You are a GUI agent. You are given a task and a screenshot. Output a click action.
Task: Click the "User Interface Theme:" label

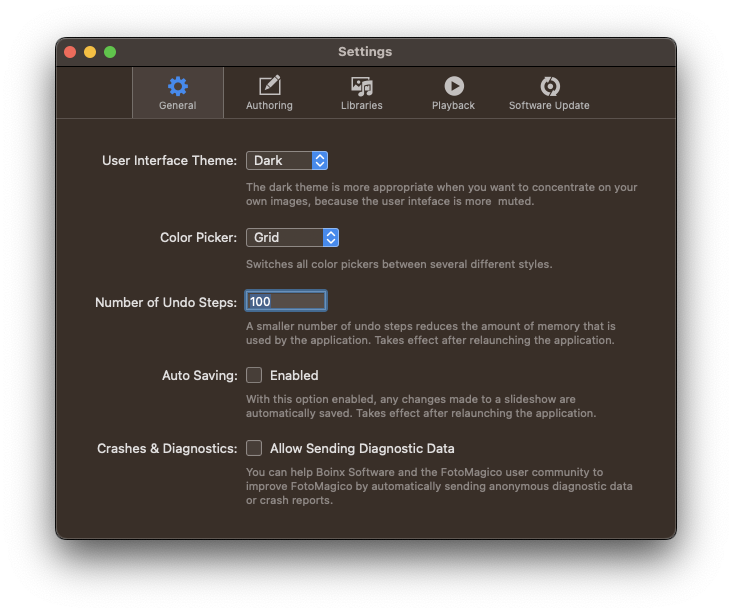coord(169,161)
